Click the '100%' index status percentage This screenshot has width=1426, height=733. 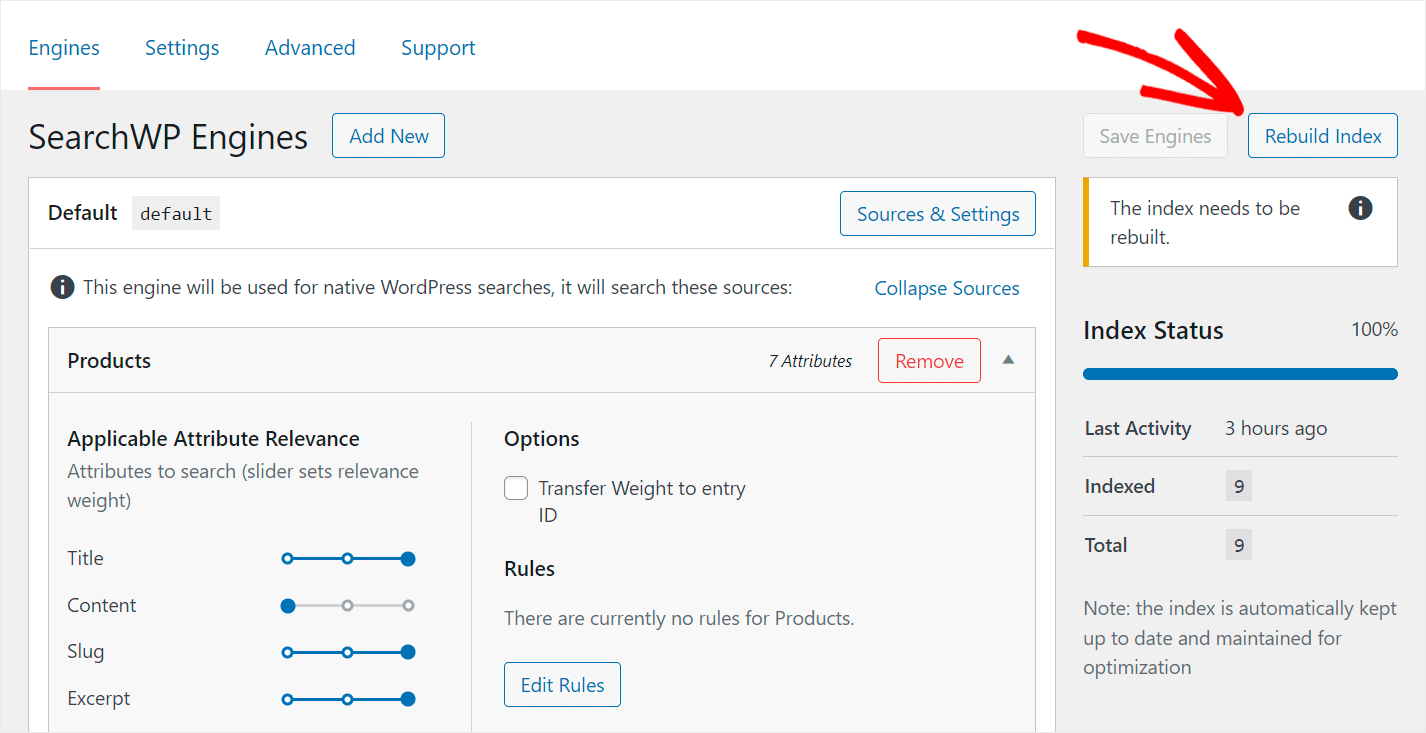1374,329
